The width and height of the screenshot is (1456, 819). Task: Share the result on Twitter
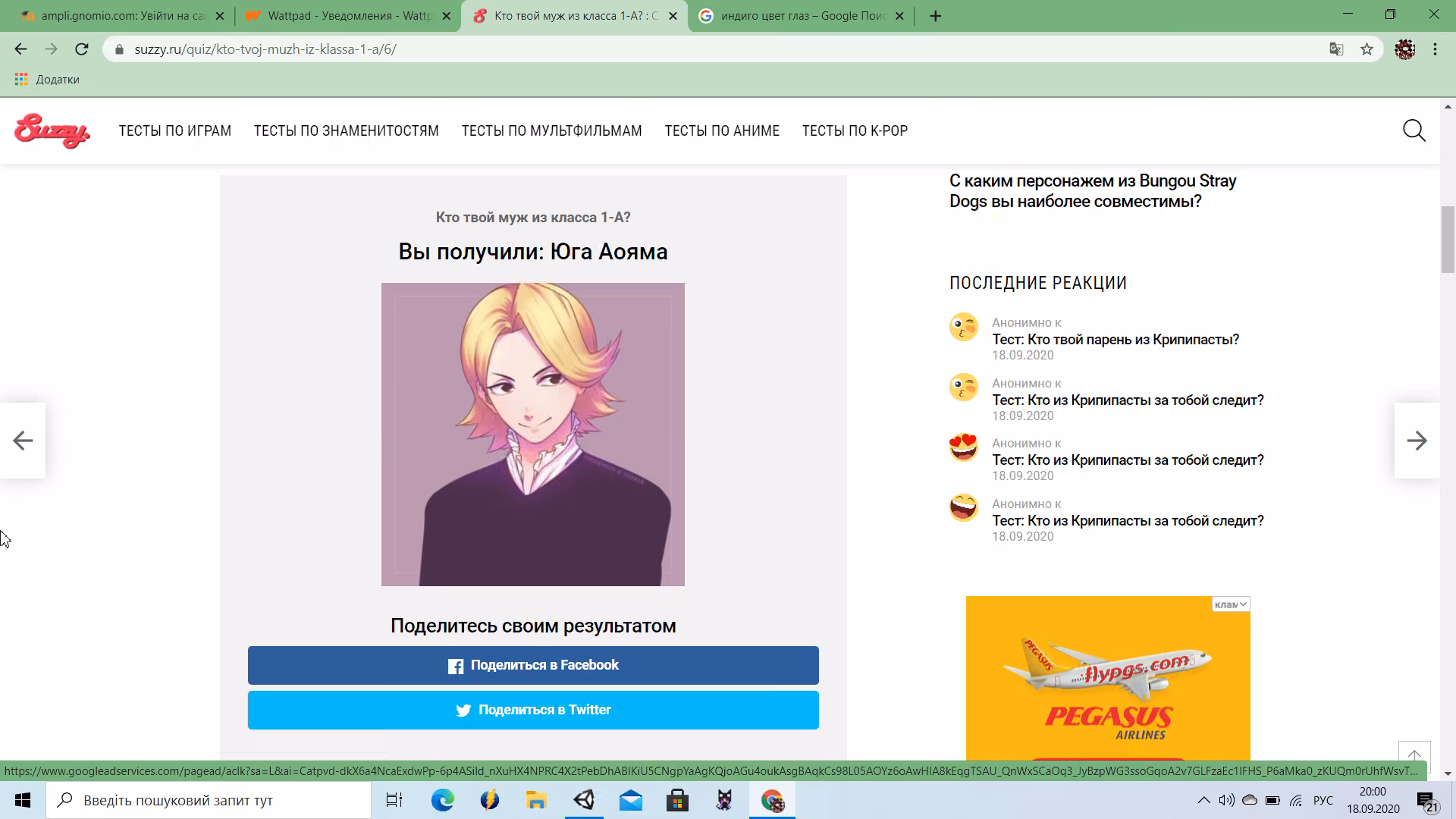(x=533, y=710)
